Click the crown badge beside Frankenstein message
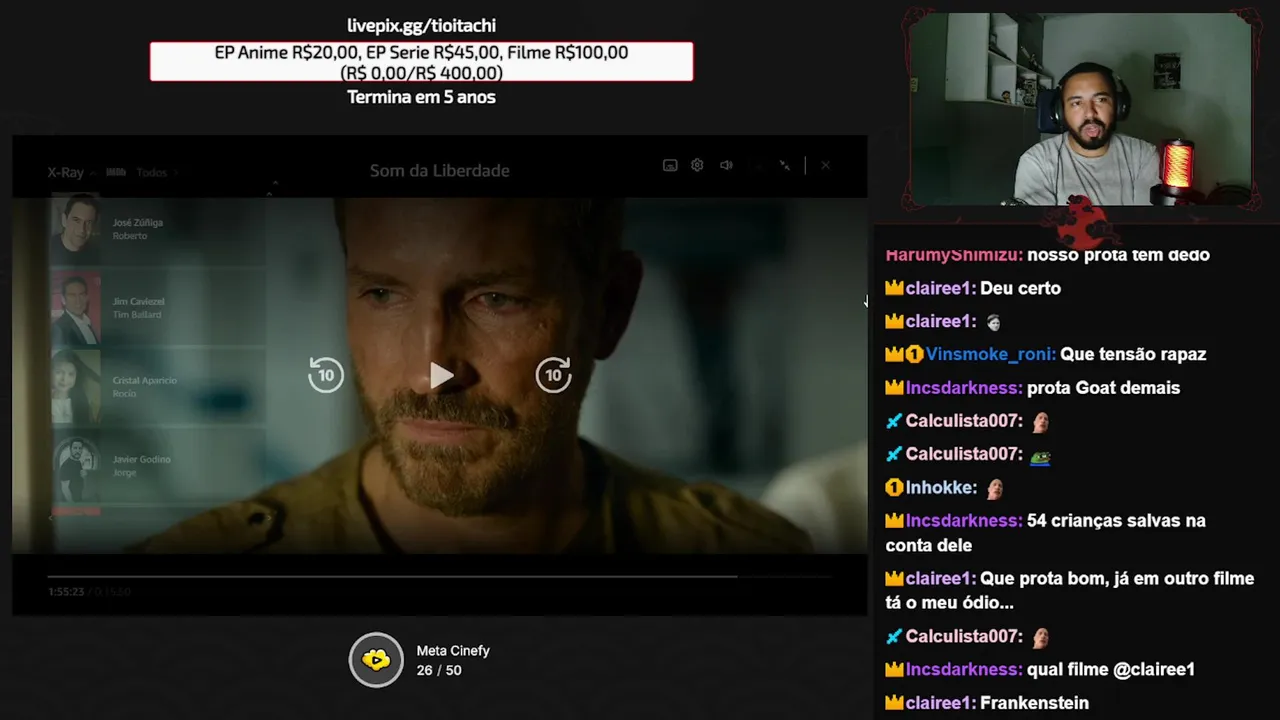This screenshot has height=720, width=1280. coord(894,703)
